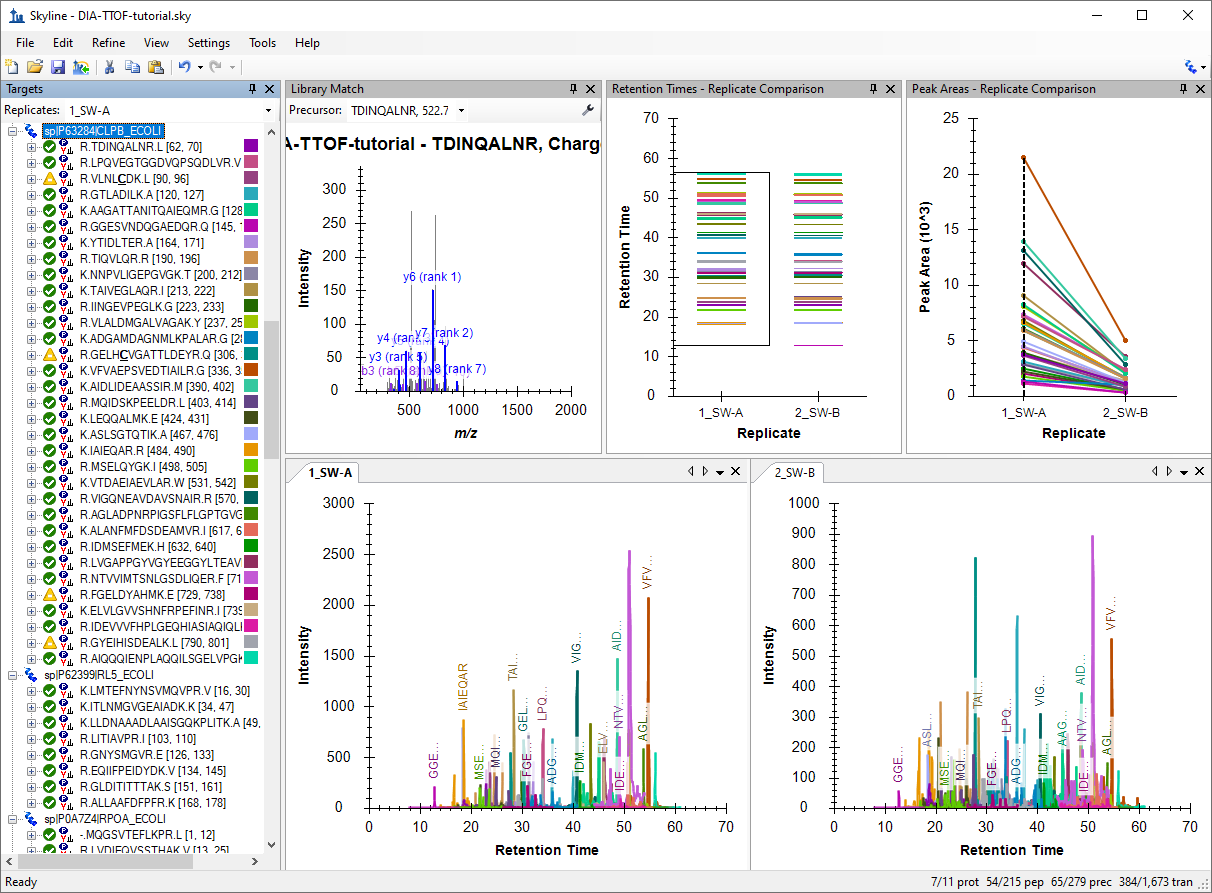Click the Open folder toolbar icon
The image size is (1212, 893).
(35, 67)
